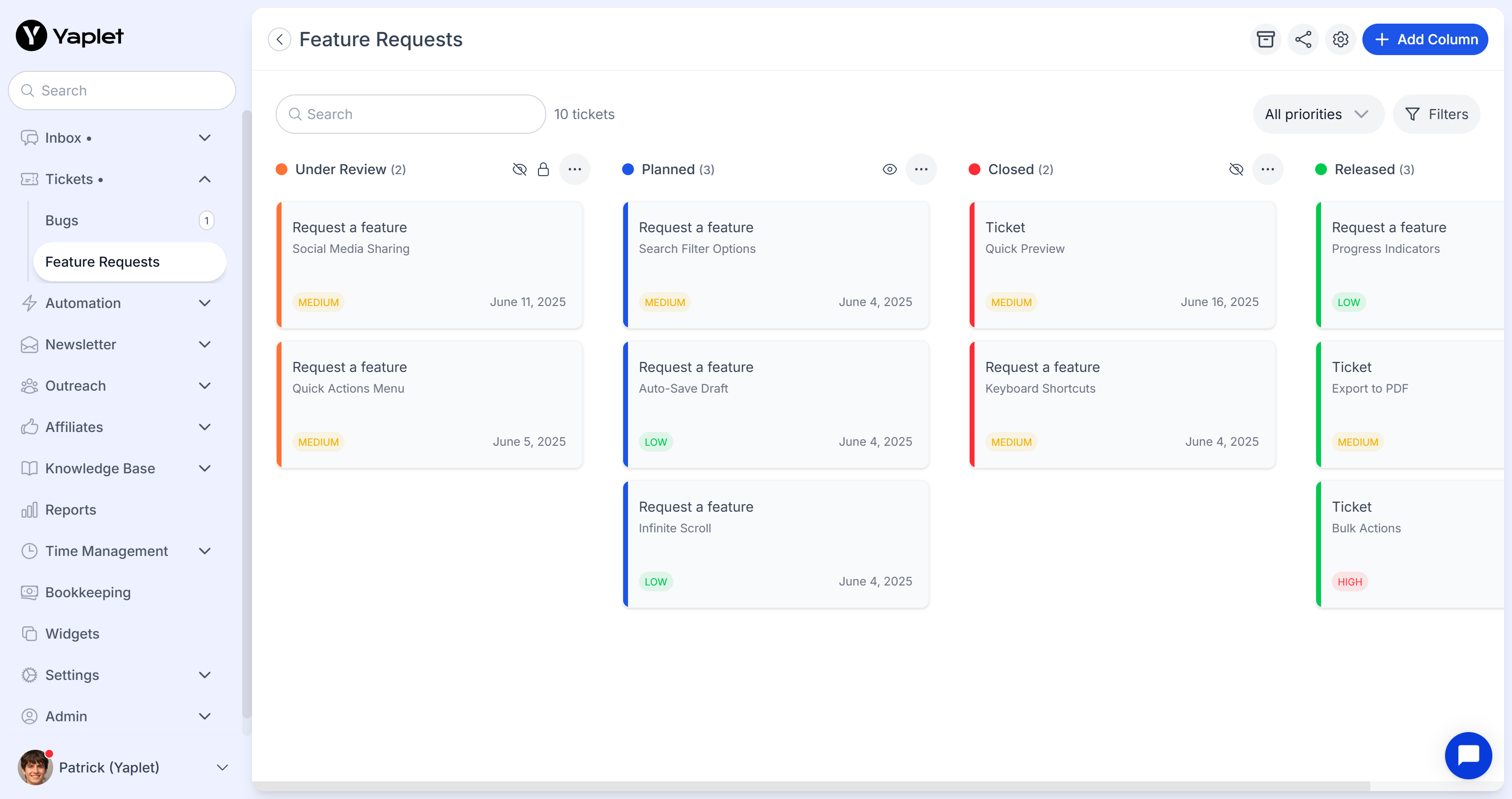Viewport: 1512px width, 799px height.
Task: Expand the Automation sidebar section
Action: [204, 303]
